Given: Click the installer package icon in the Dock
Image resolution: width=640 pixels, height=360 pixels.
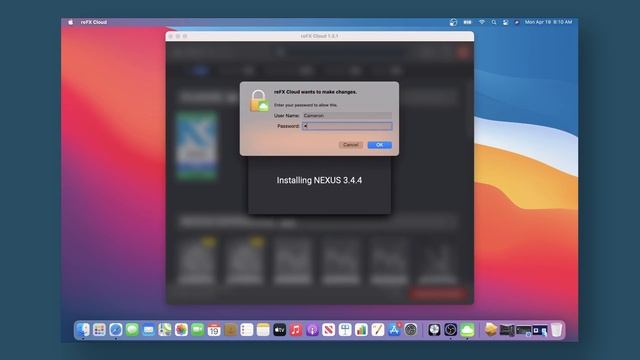Looking at the screenshot, I should tap(491, 329).
